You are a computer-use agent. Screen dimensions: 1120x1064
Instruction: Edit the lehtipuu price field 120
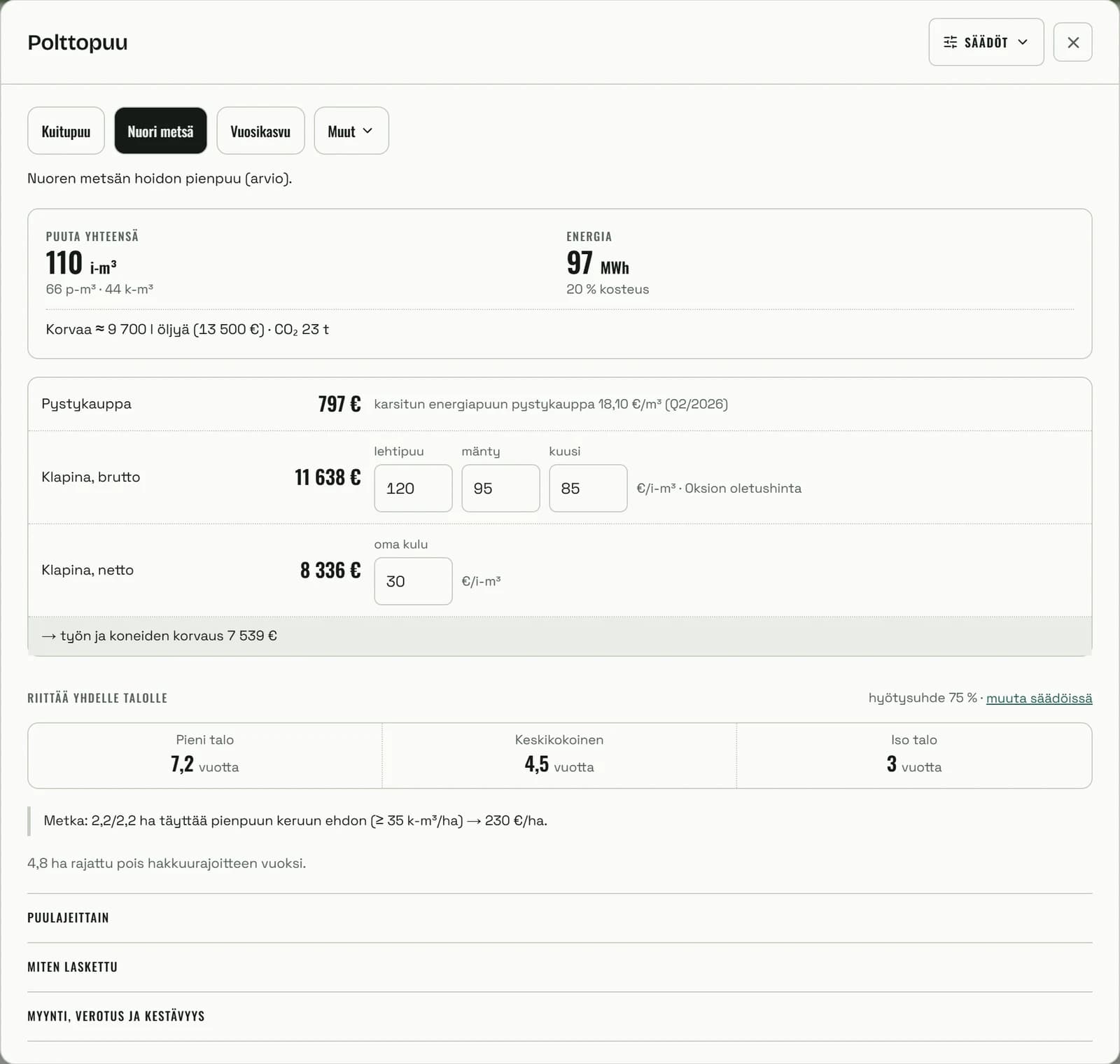tap(413, 488)
